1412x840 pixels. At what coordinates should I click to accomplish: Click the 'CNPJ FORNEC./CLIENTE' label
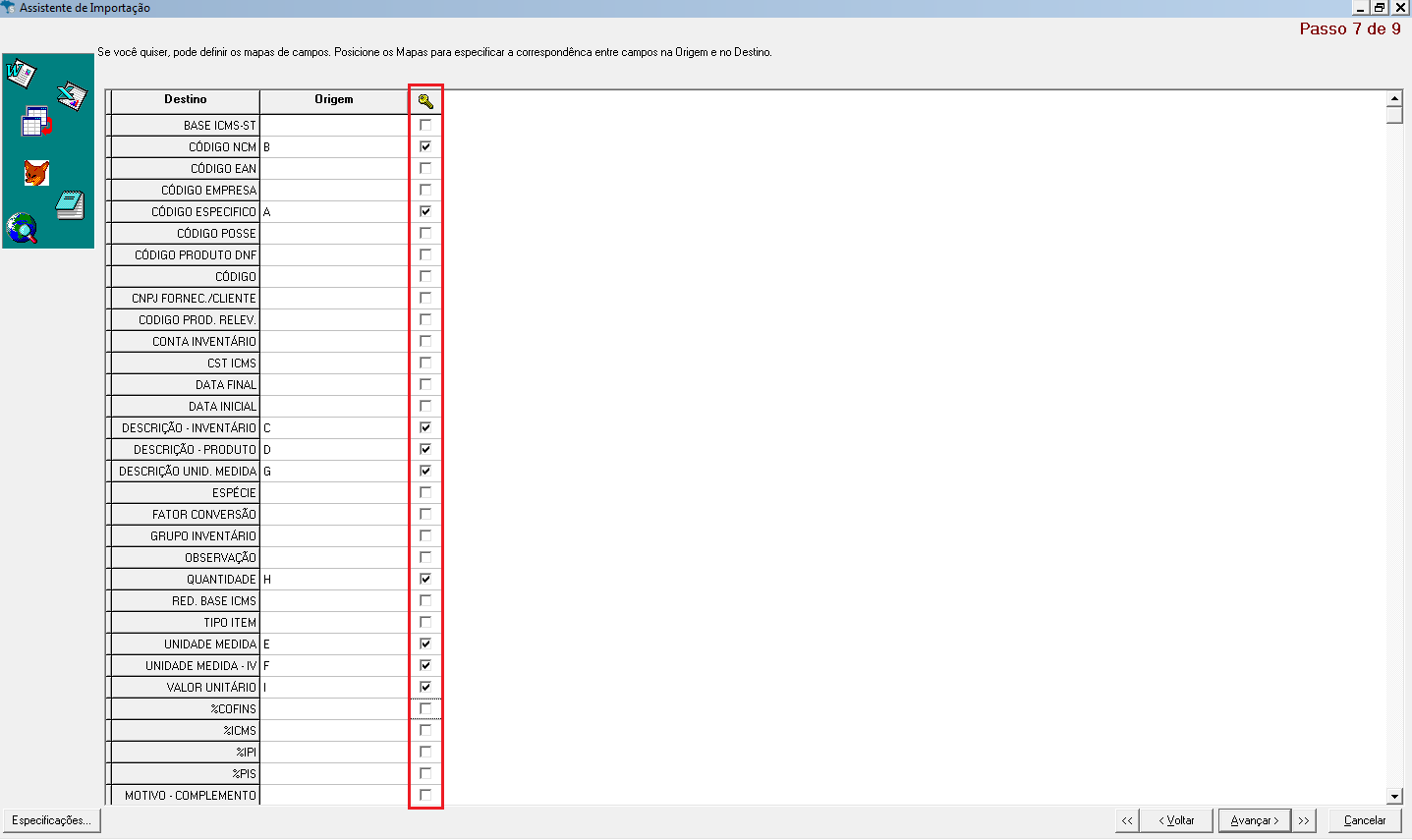tap(194, 298)
